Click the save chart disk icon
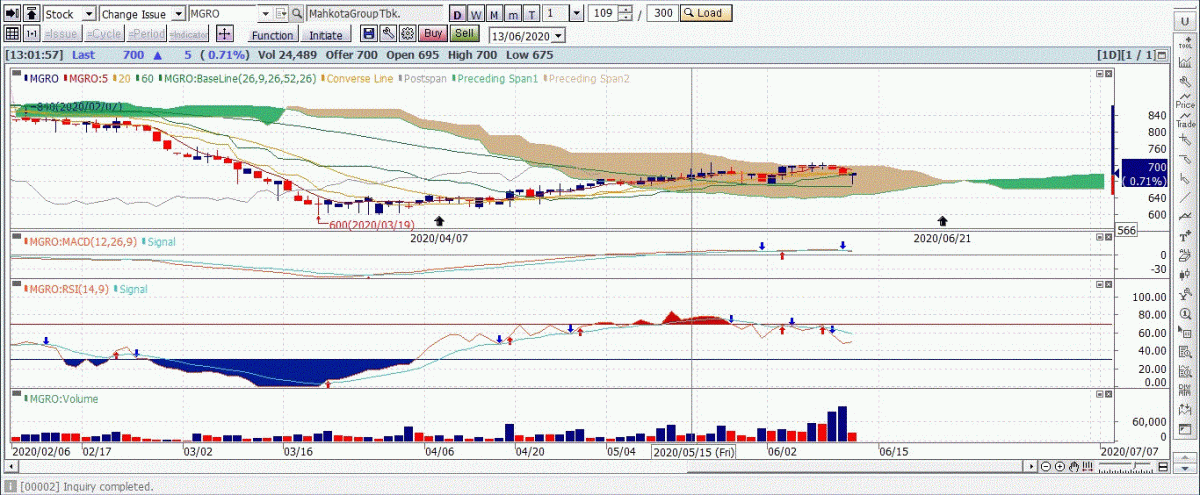Screen dimensions: 1200x495 (x=368, y=34)
